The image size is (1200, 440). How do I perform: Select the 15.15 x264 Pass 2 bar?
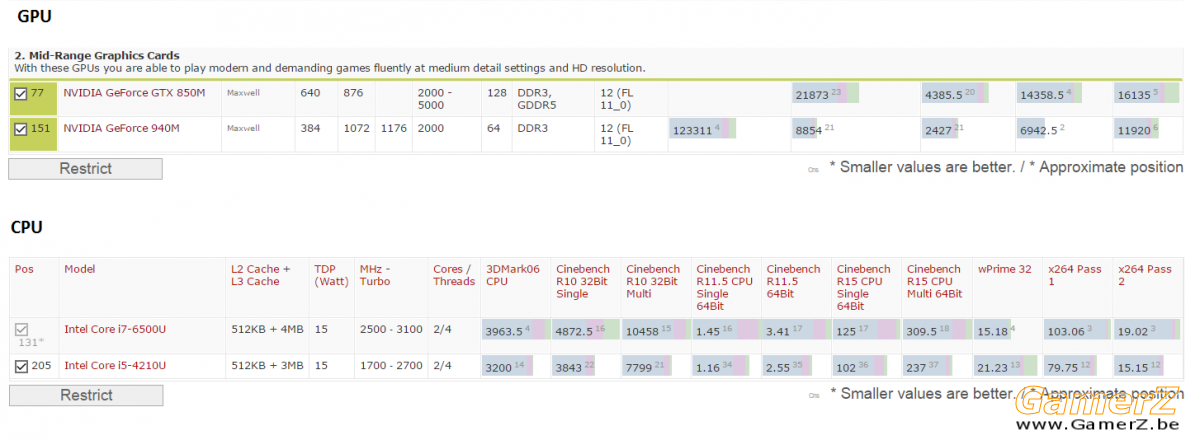click(1139, 366)
